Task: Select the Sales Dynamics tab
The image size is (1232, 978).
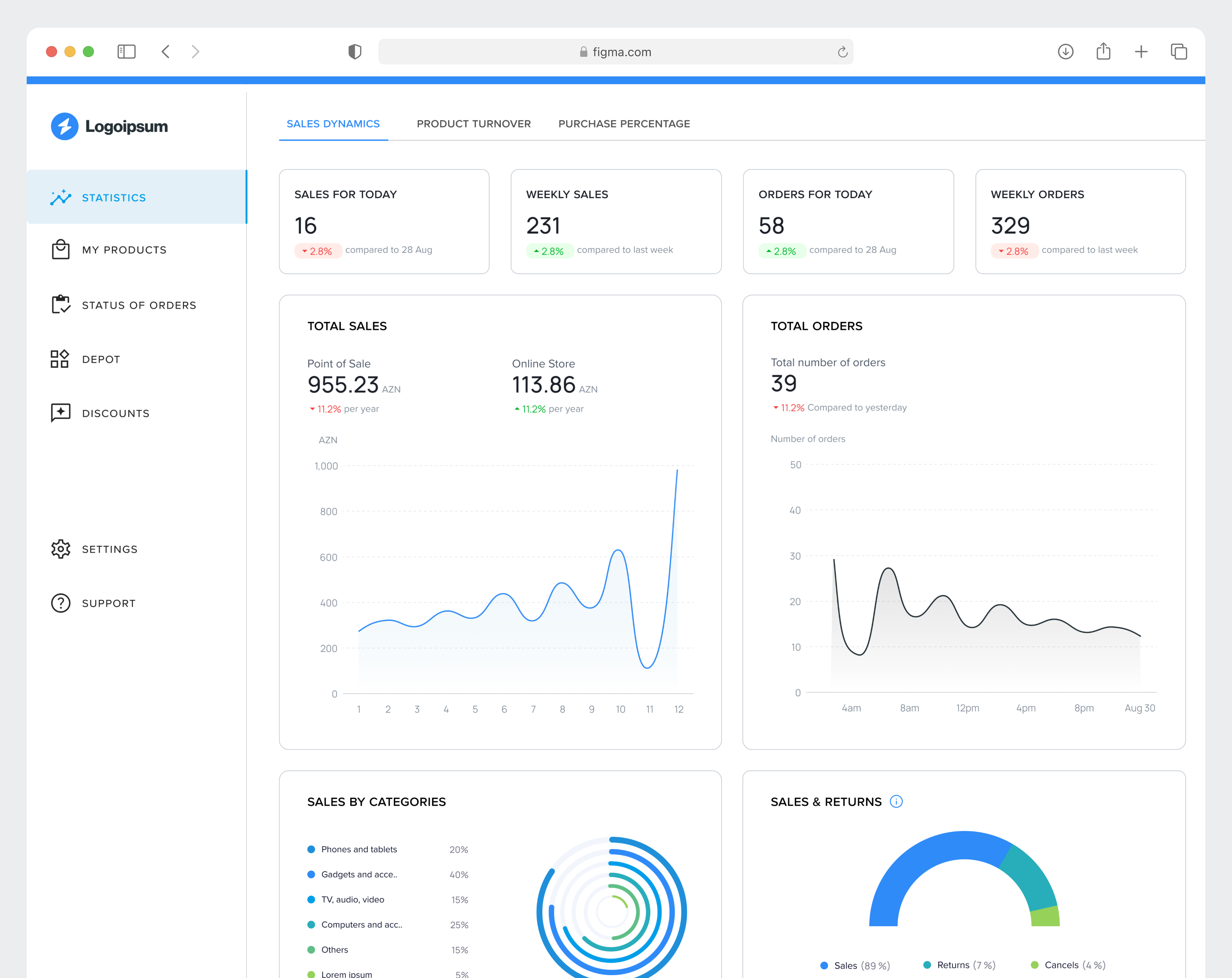Action: point(333,123)
